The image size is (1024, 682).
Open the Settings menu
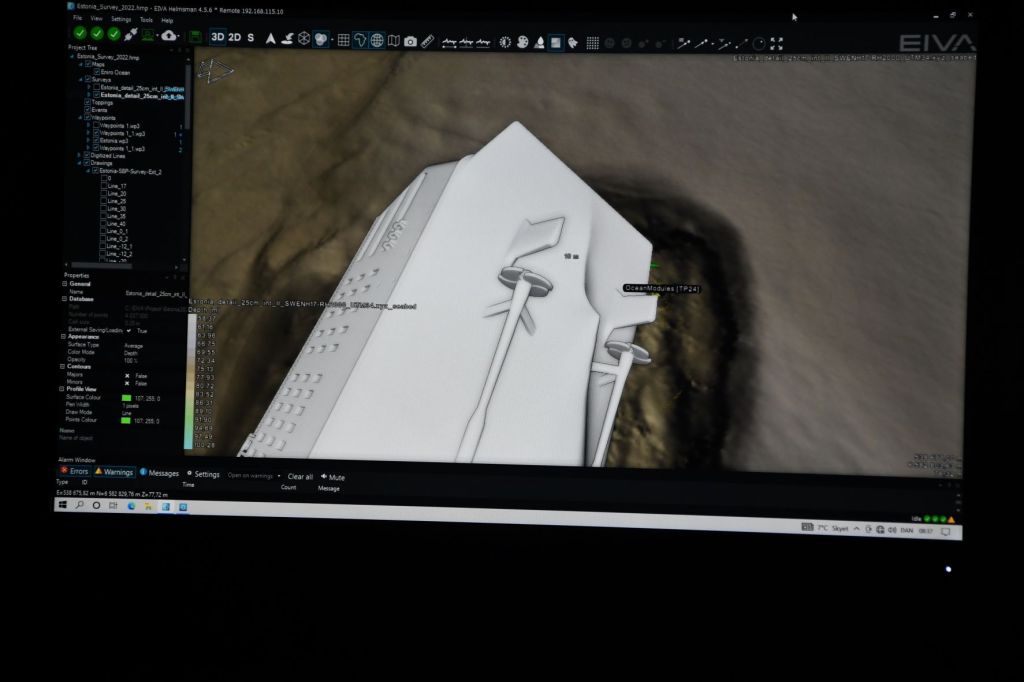[120, 19]
